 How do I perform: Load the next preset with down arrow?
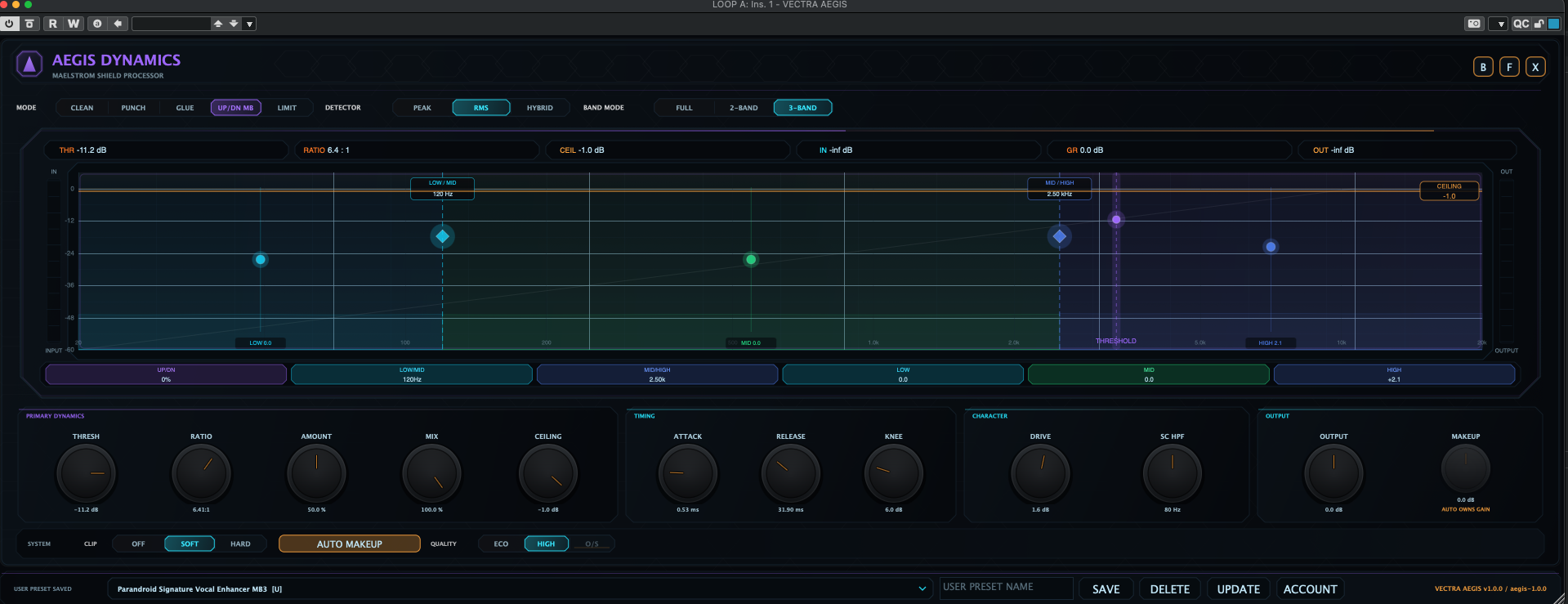pos(234,24)
